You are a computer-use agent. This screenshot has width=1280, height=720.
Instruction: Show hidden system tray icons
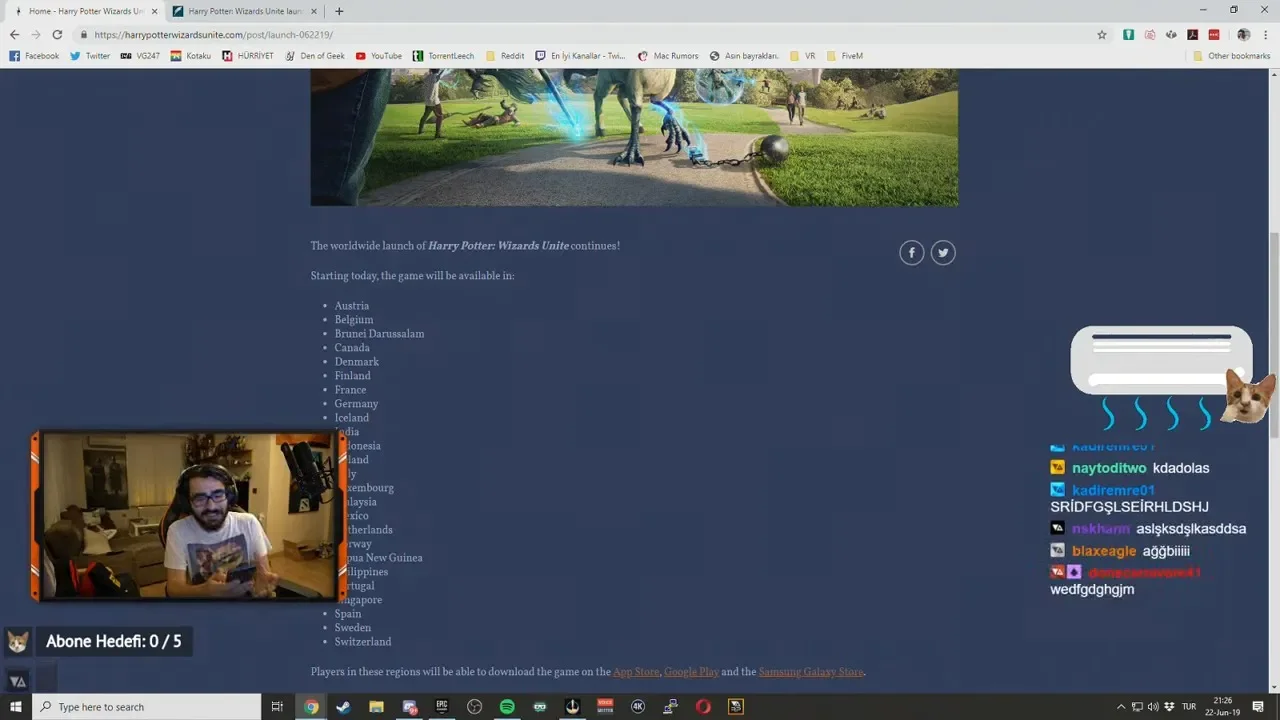tap(1121, 707)
